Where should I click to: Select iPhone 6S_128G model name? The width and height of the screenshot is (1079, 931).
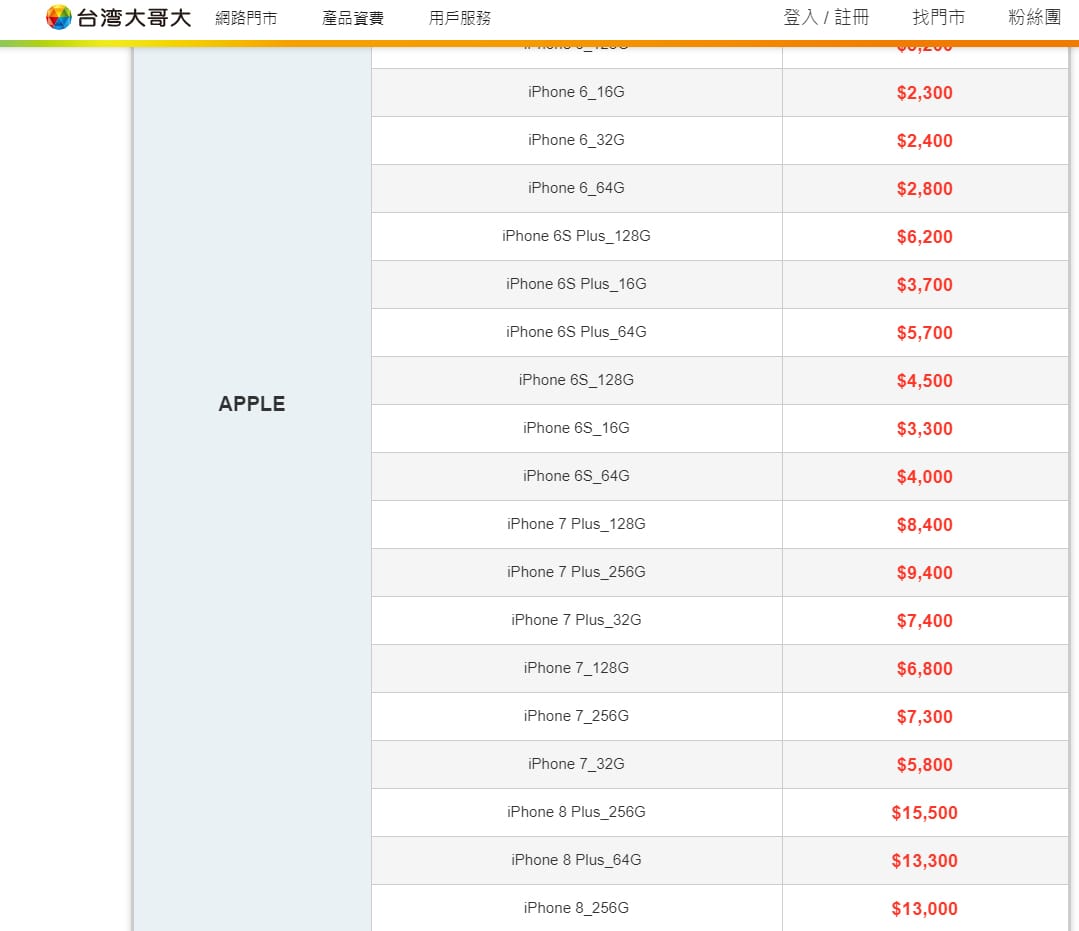coord(576,380)
